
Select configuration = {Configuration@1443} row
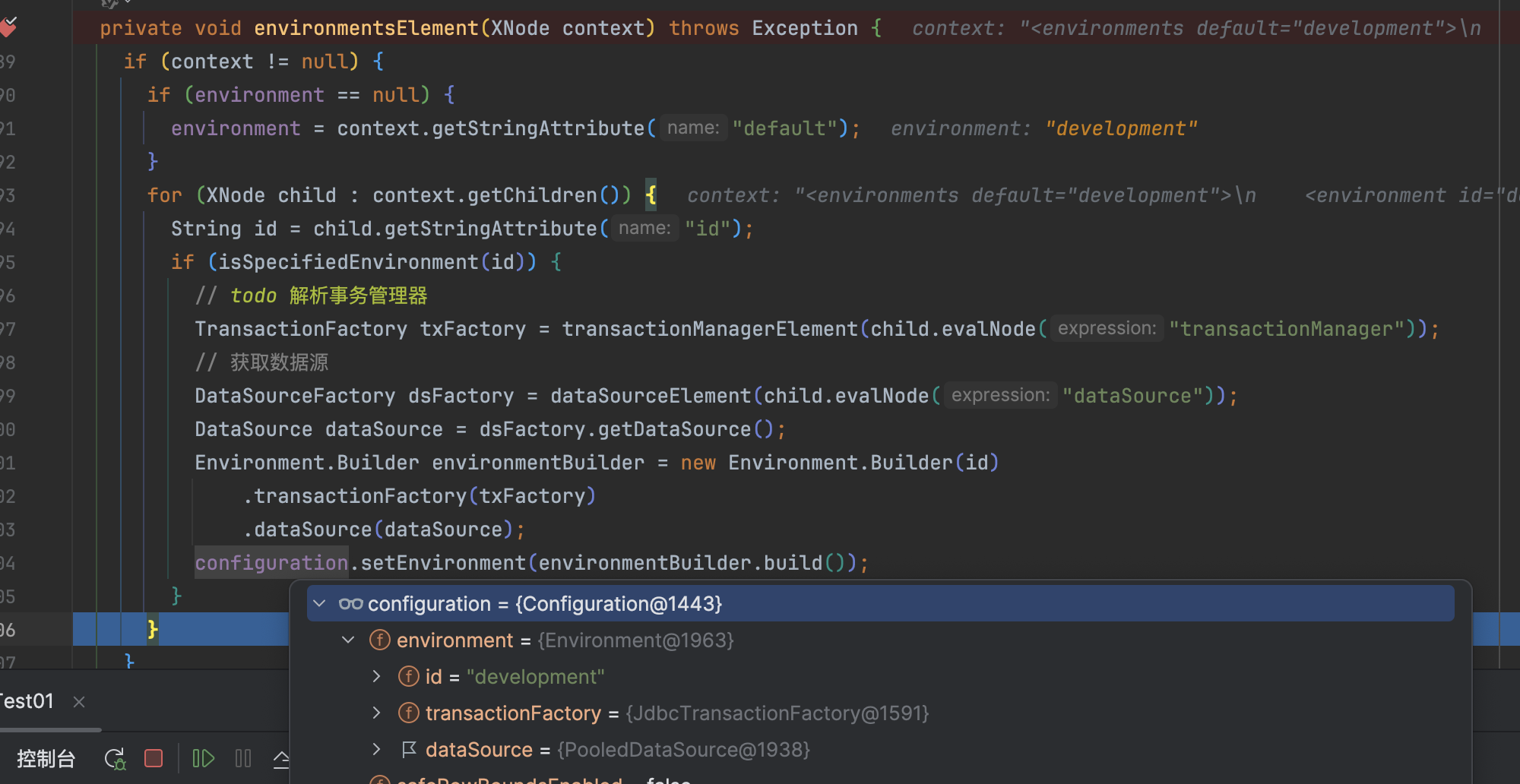pyautogui.click(x=880, y=604)
